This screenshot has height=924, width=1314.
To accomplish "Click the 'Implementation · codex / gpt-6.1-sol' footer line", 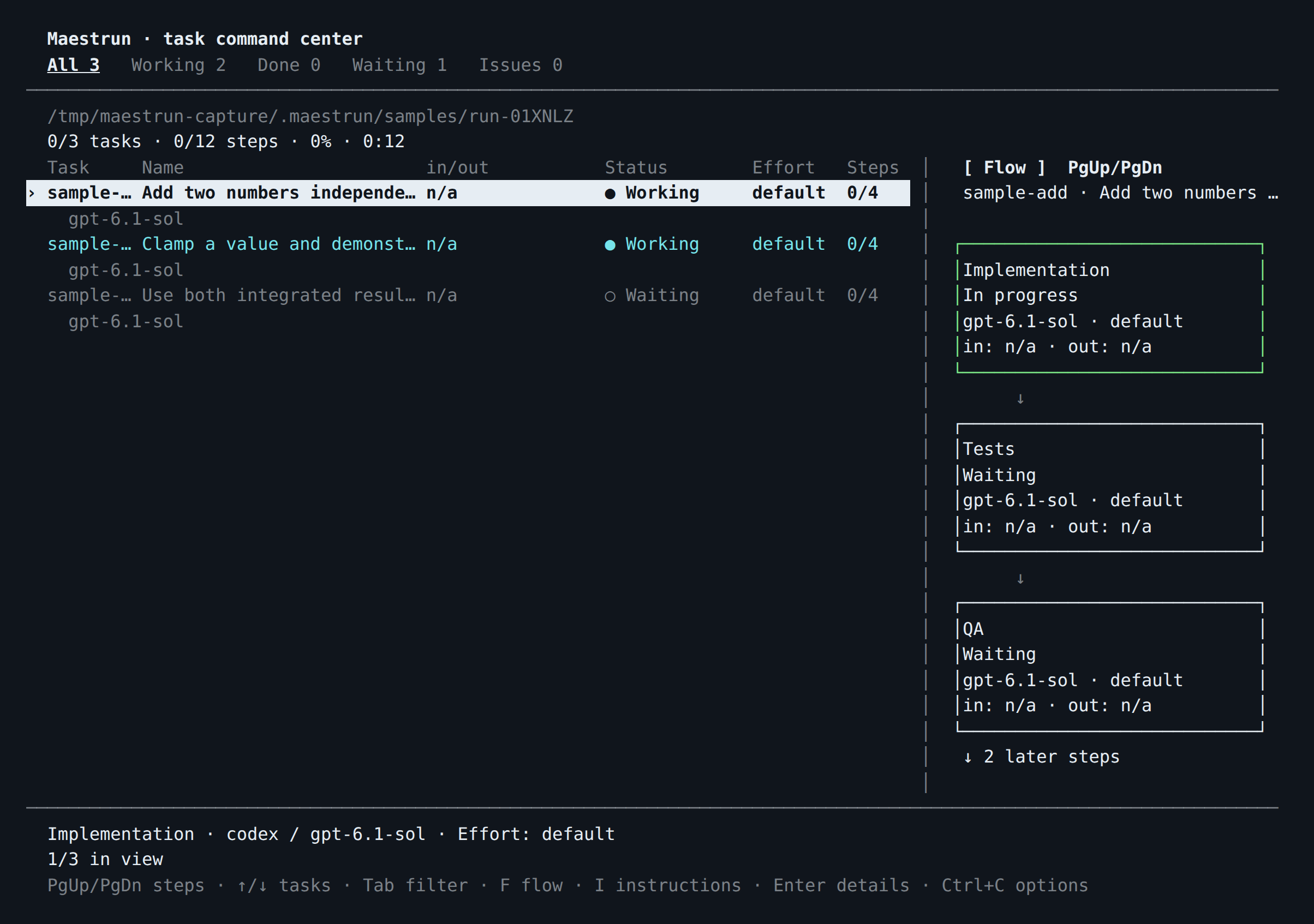I will click(x=331, y=834).
